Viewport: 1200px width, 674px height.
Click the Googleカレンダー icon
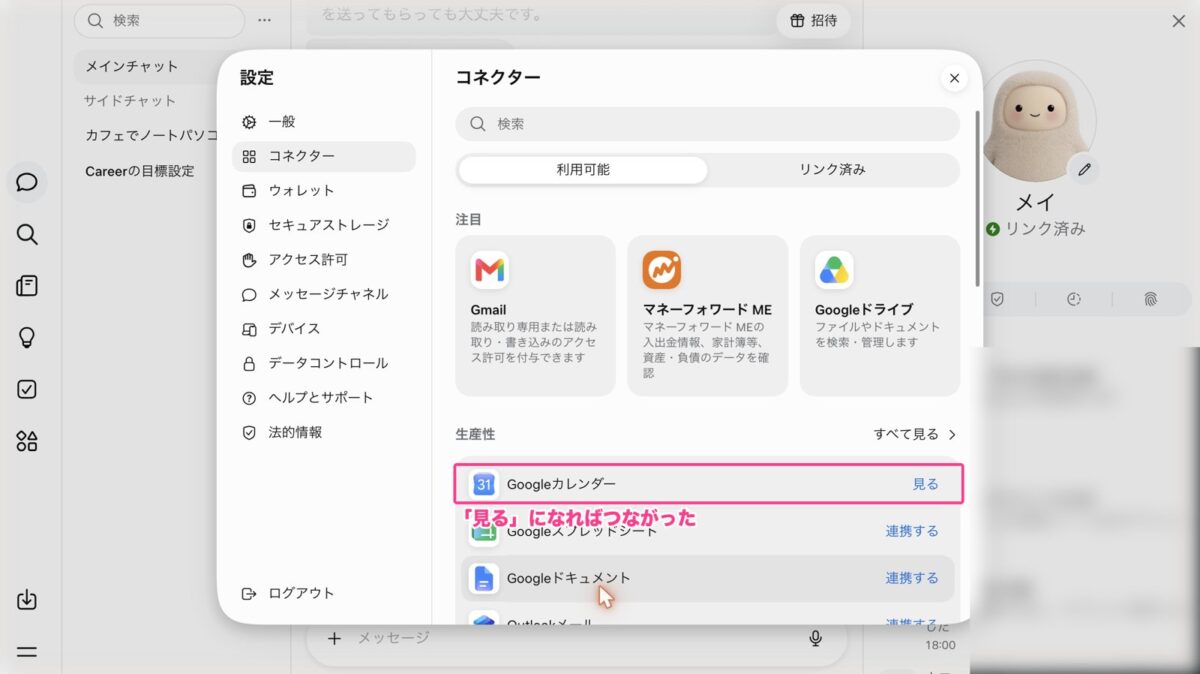click(484, 484)
